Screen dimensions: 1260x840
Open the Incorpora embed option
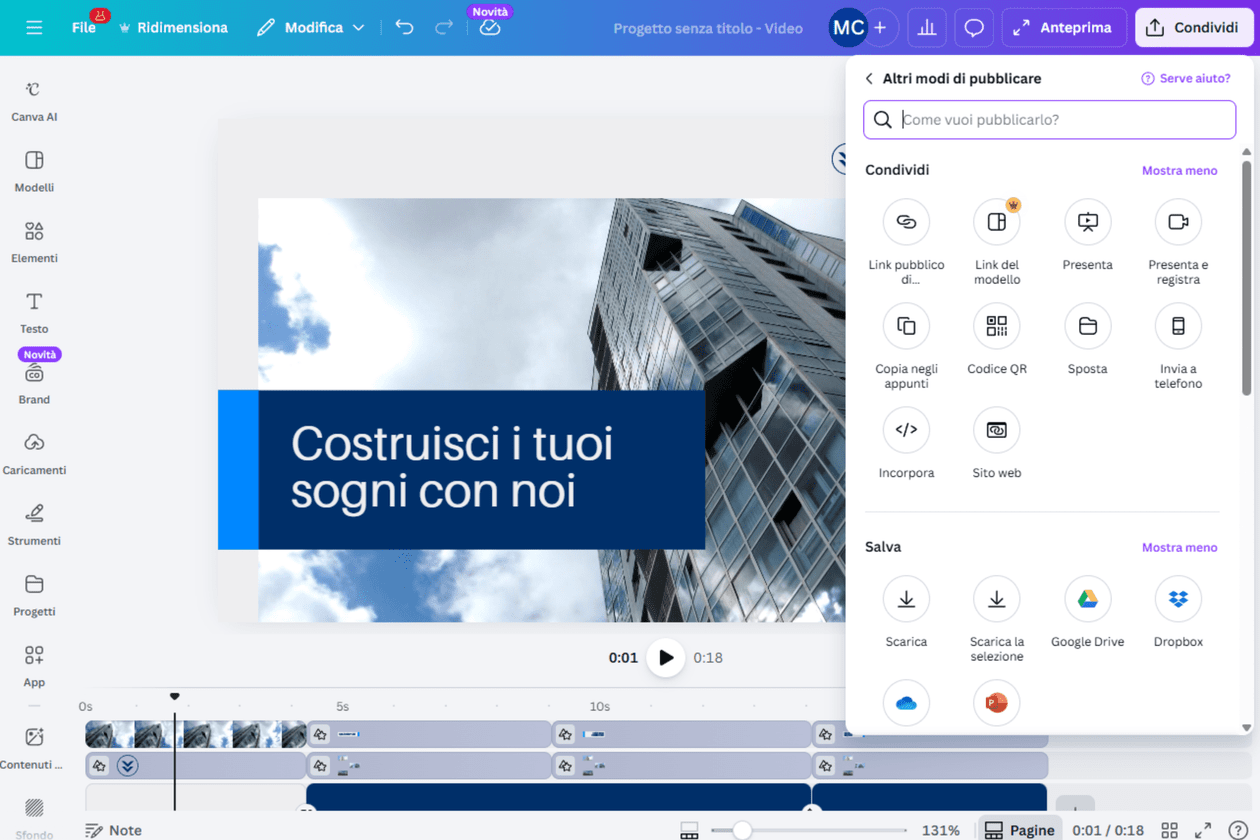click(906, 431)
